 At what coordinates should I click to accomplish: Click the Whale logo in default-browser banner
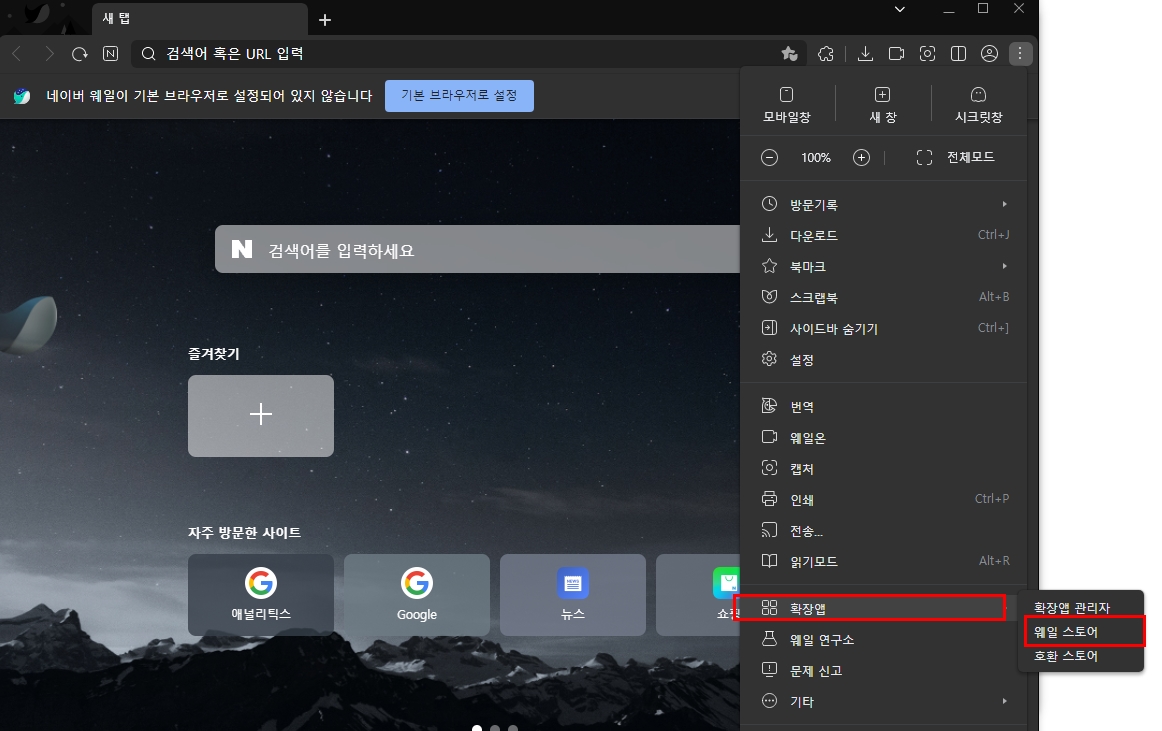pos(22,96)
